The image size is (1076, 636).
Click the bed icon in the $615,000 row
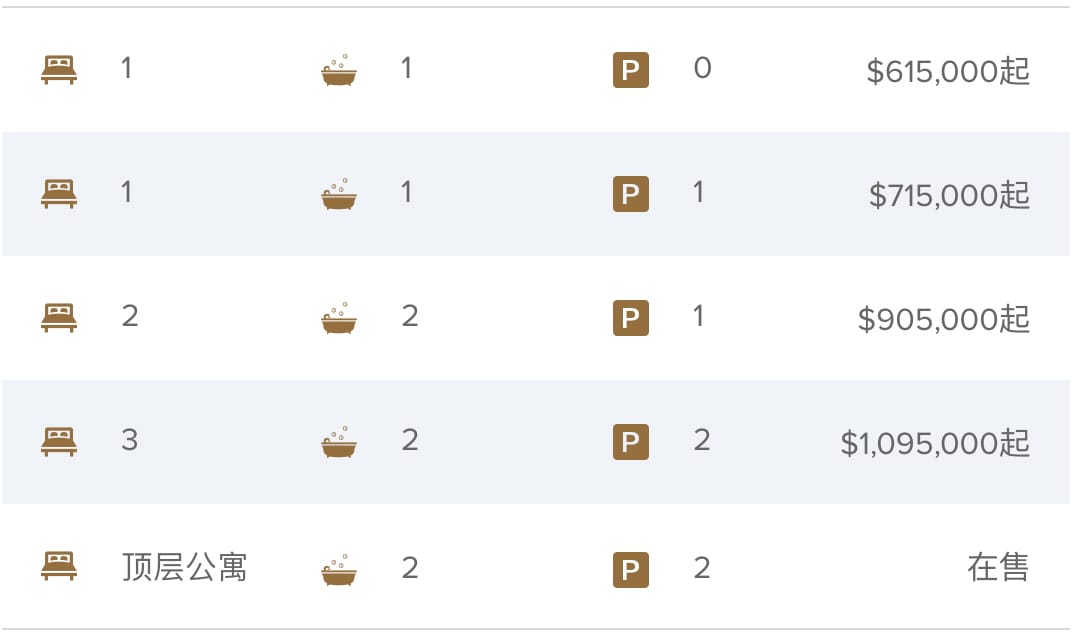59,70
